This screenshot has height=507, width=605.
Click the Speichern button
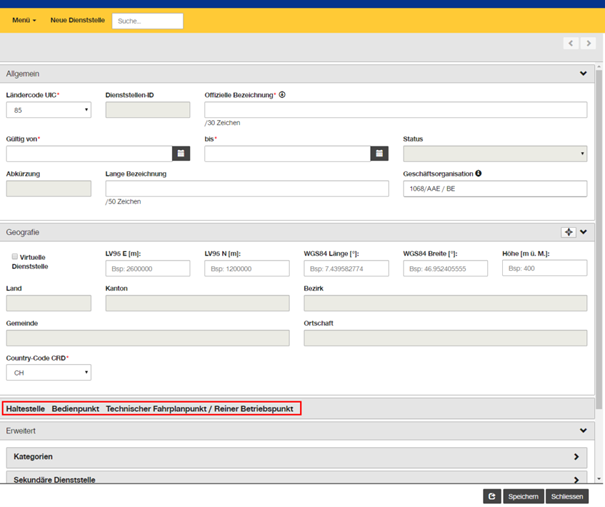(523, 496)
